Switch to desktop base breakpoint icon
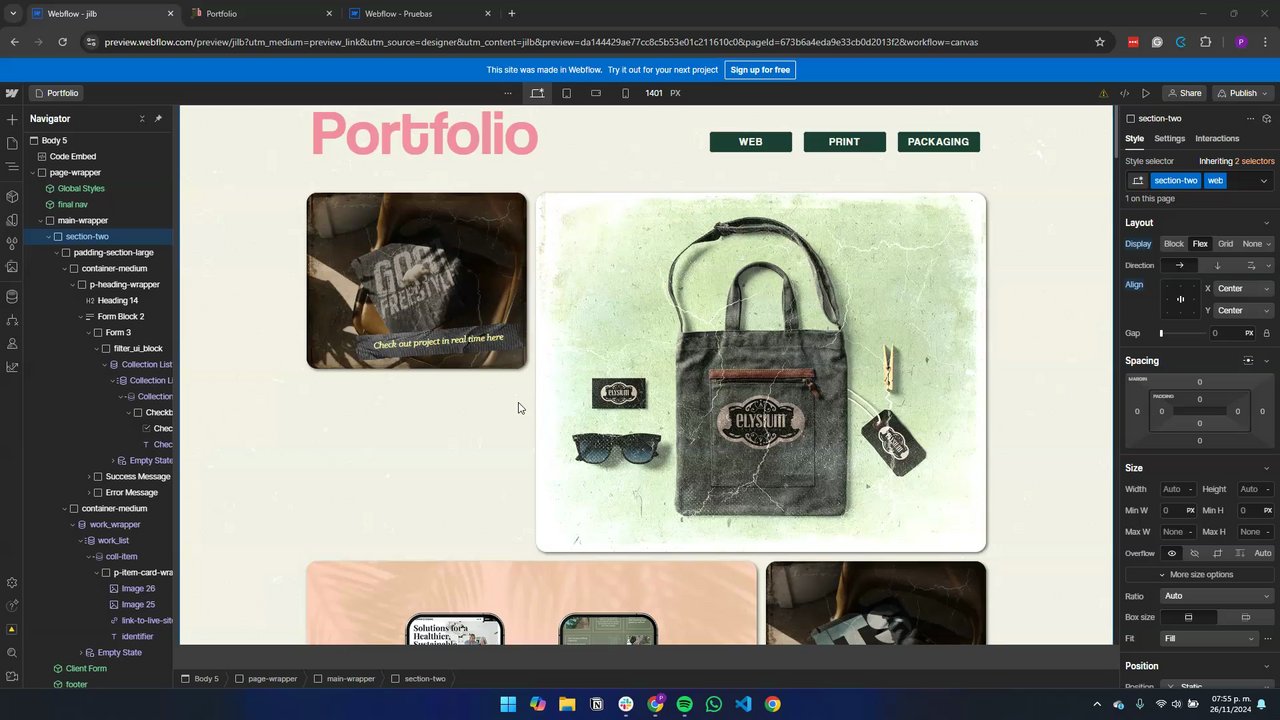Image resolution: width=1280 pixels, height=720 pixels. click(x=537, y=93)
